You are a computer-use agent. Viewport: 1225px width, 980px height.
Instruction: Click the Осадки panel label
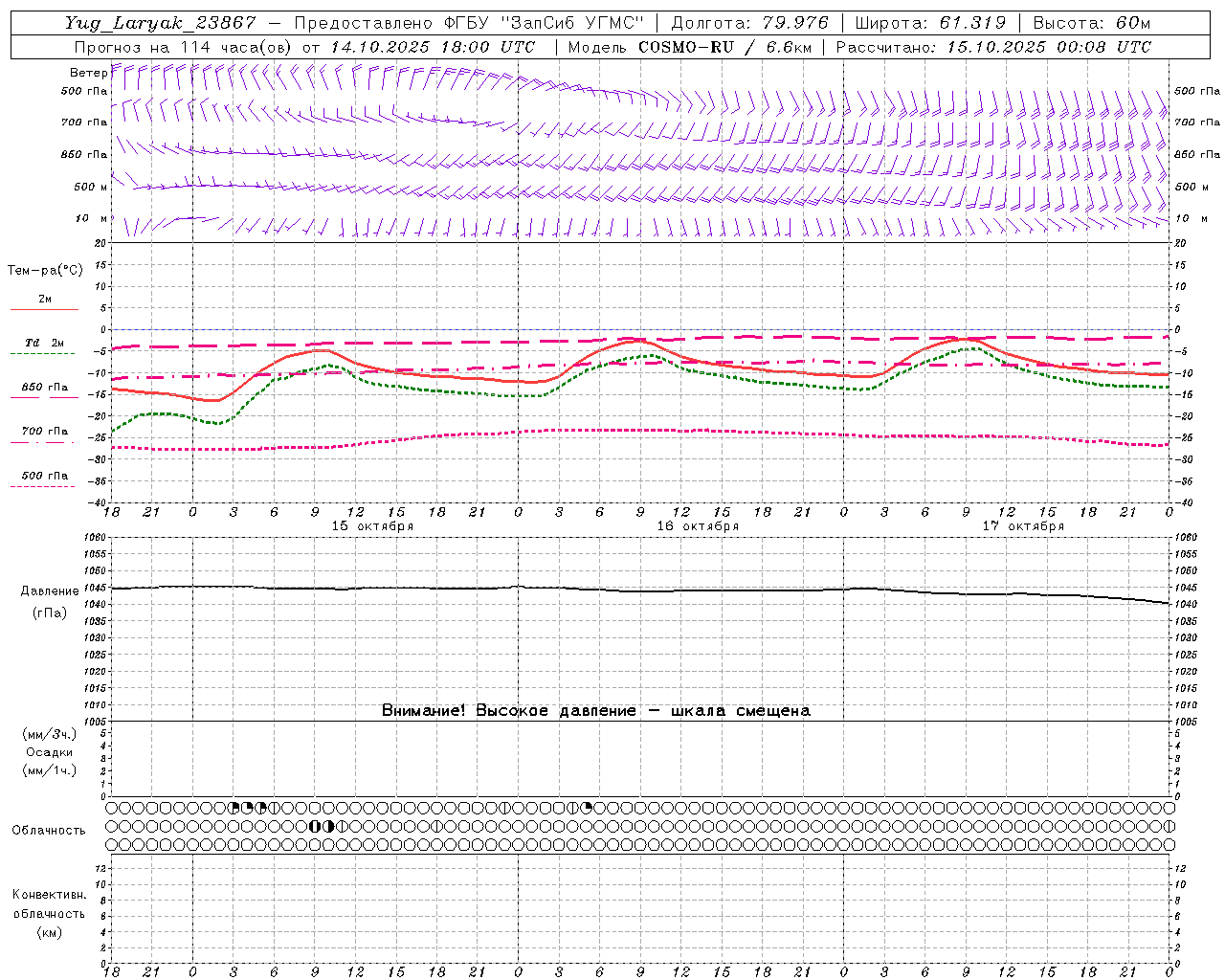(50, 752)
